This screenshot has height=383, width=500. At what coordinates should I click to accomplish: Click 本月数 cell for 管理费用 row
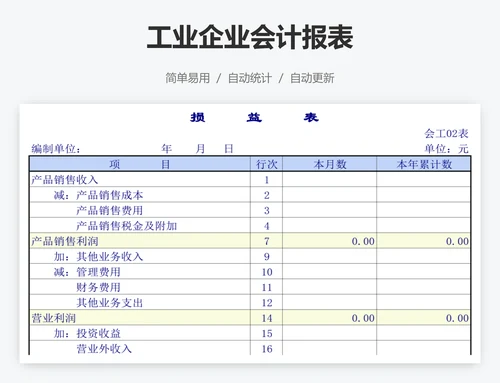pyautogui.click(x=330, y=272)
